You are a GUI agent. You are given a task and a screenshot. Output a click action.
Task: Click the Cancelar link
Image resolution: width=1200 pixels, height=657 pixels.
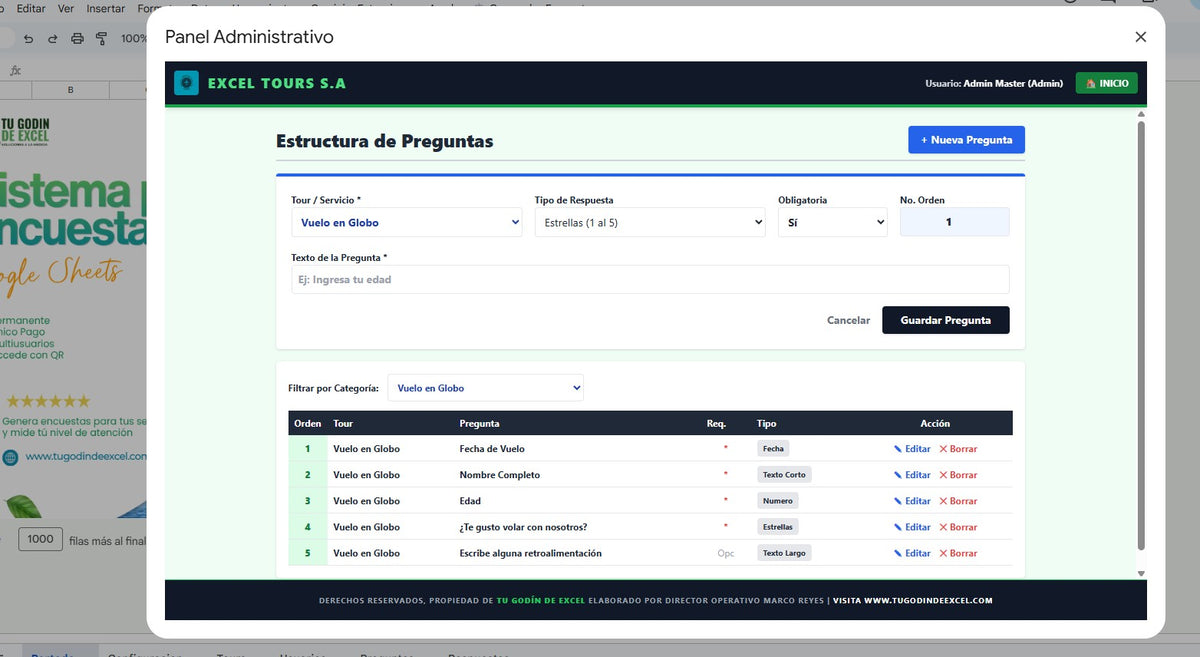click(848, 320)
